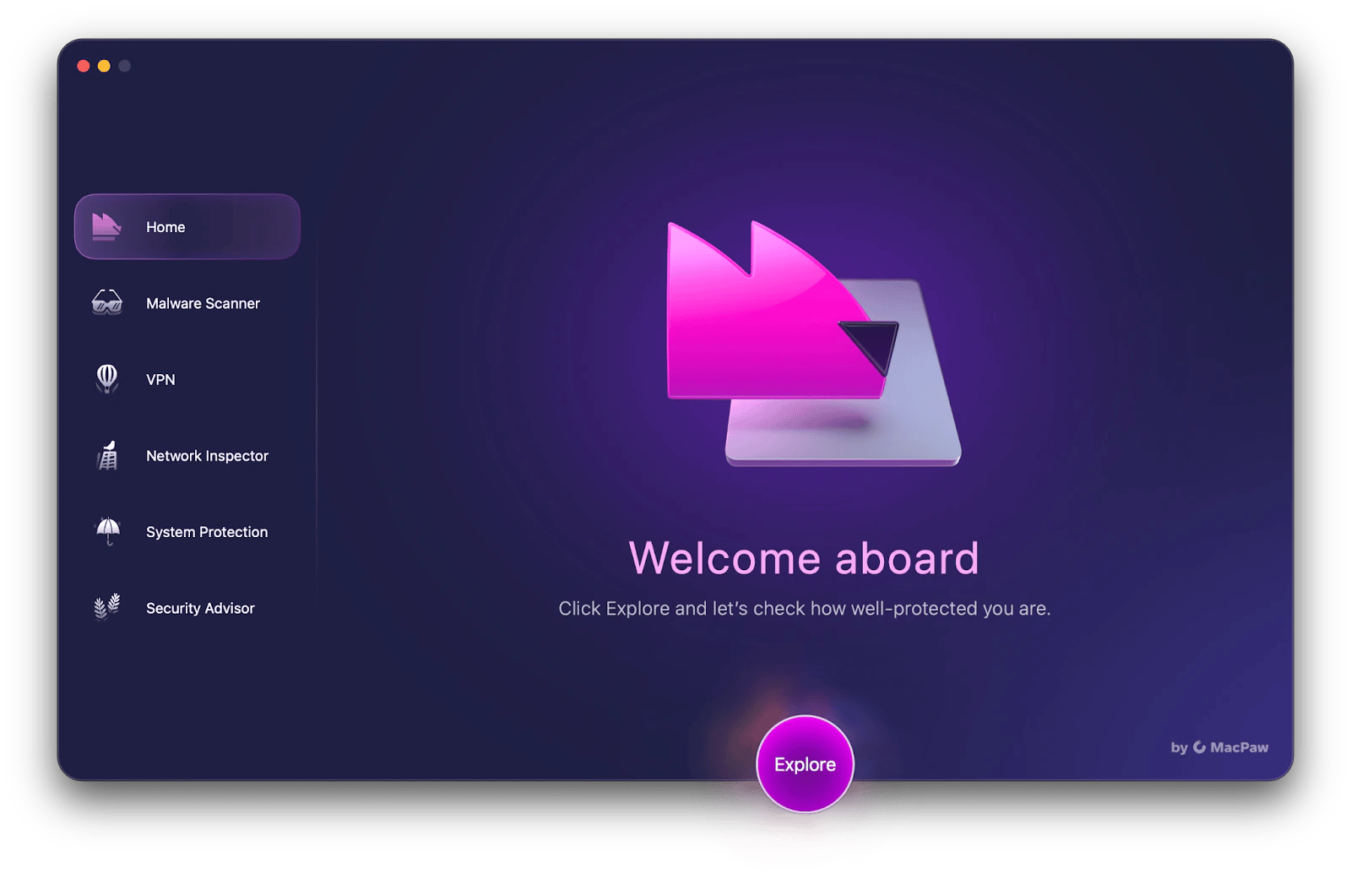
Task: Select the Malware Scanner sunglasses icon
Action: point(106,303)
